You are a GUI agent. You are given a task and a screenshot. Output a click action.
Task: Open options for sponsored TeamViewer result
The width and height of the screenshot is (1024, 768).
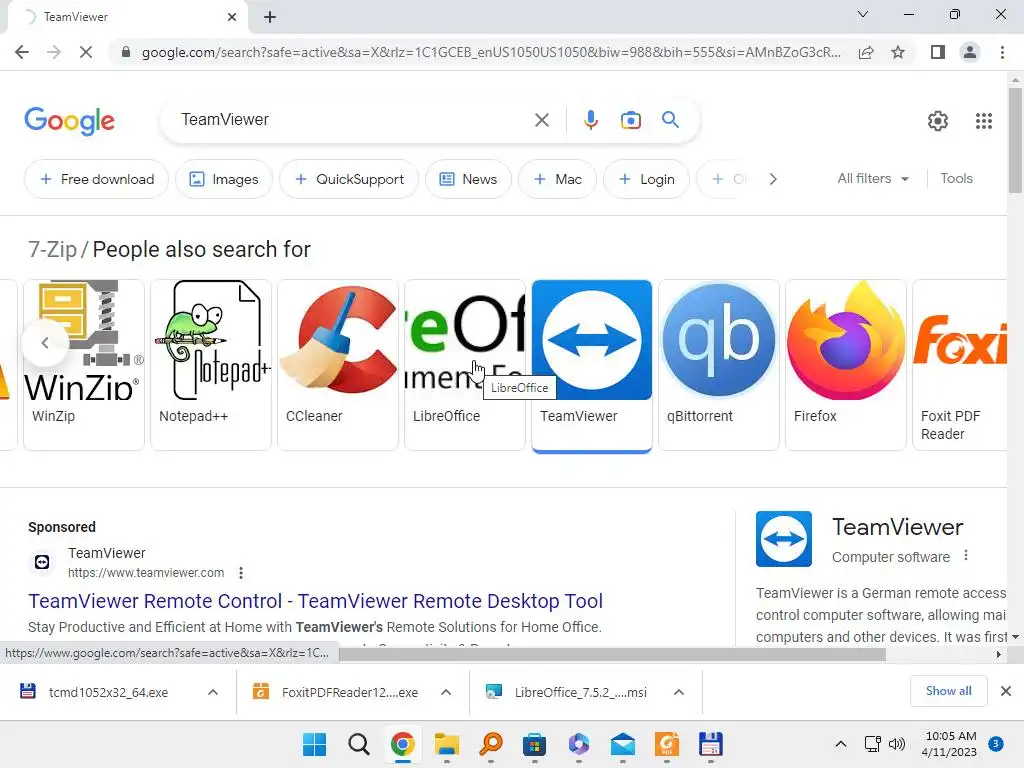241,573
